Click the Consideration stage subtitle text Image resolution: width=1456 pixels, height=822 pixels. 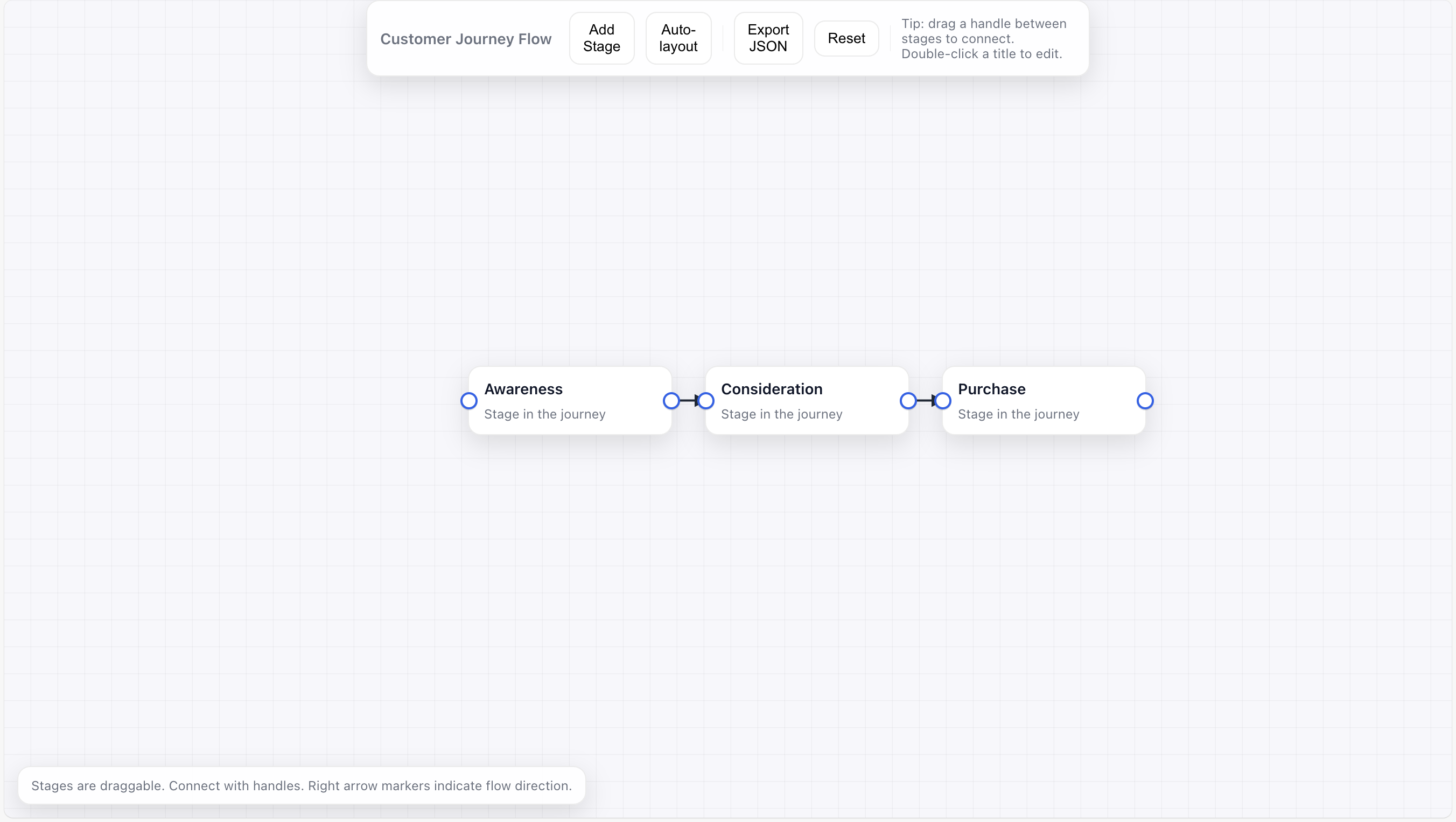[781, 414]
